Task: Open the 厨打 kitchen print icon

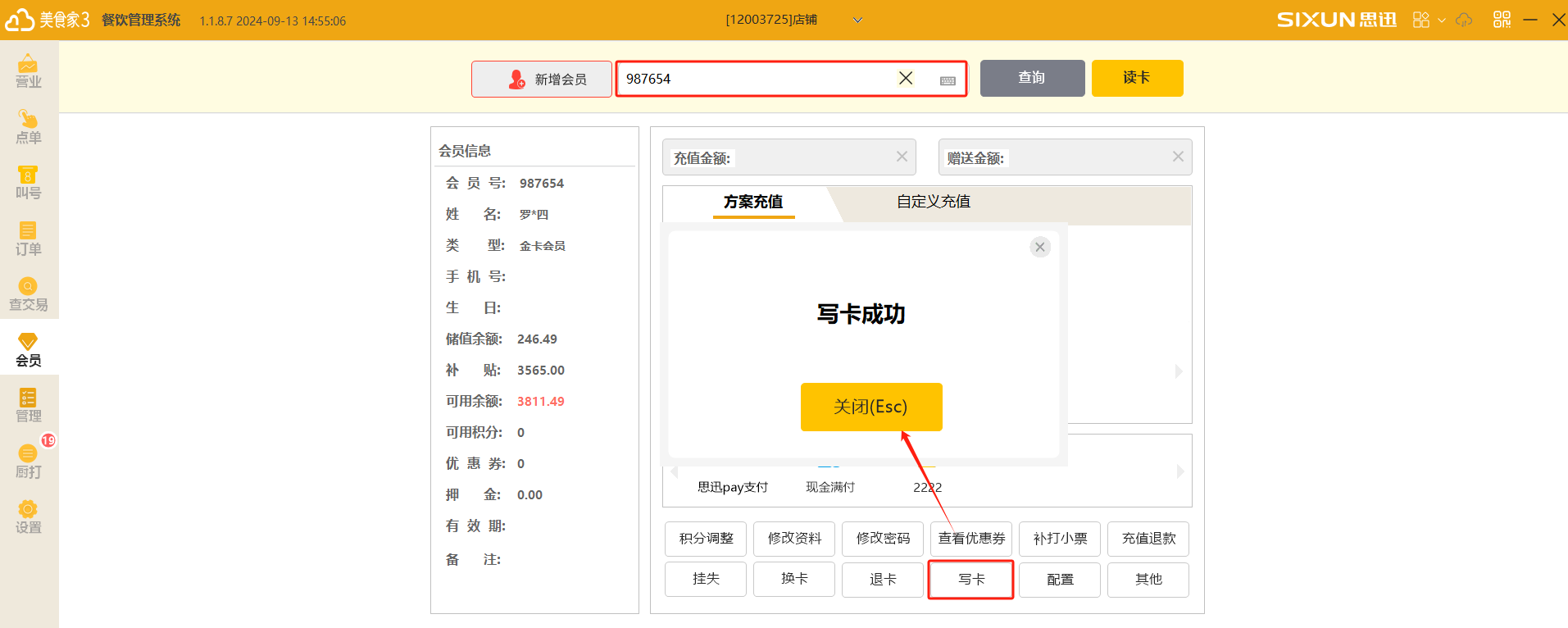Action: tap(28, 462)
